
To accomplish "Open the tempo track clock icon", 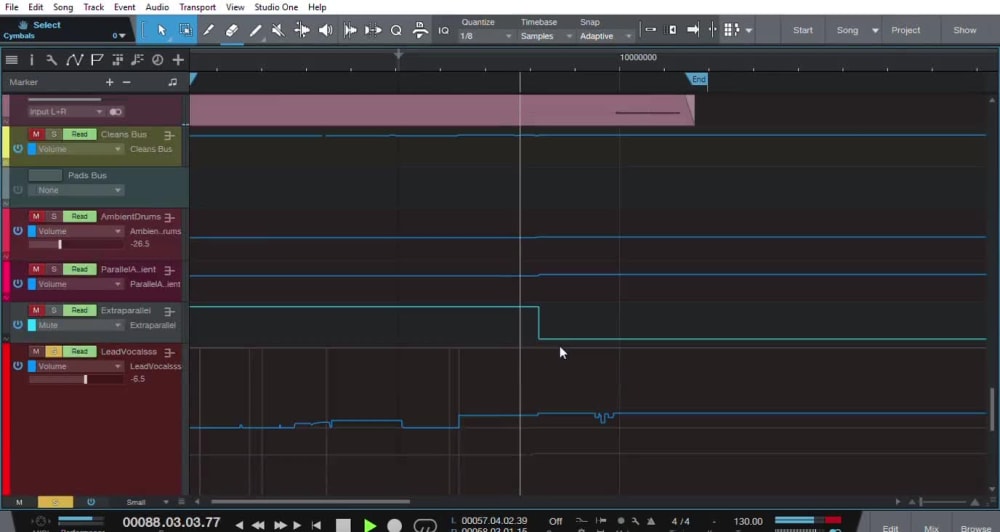I will pos(158,60).
